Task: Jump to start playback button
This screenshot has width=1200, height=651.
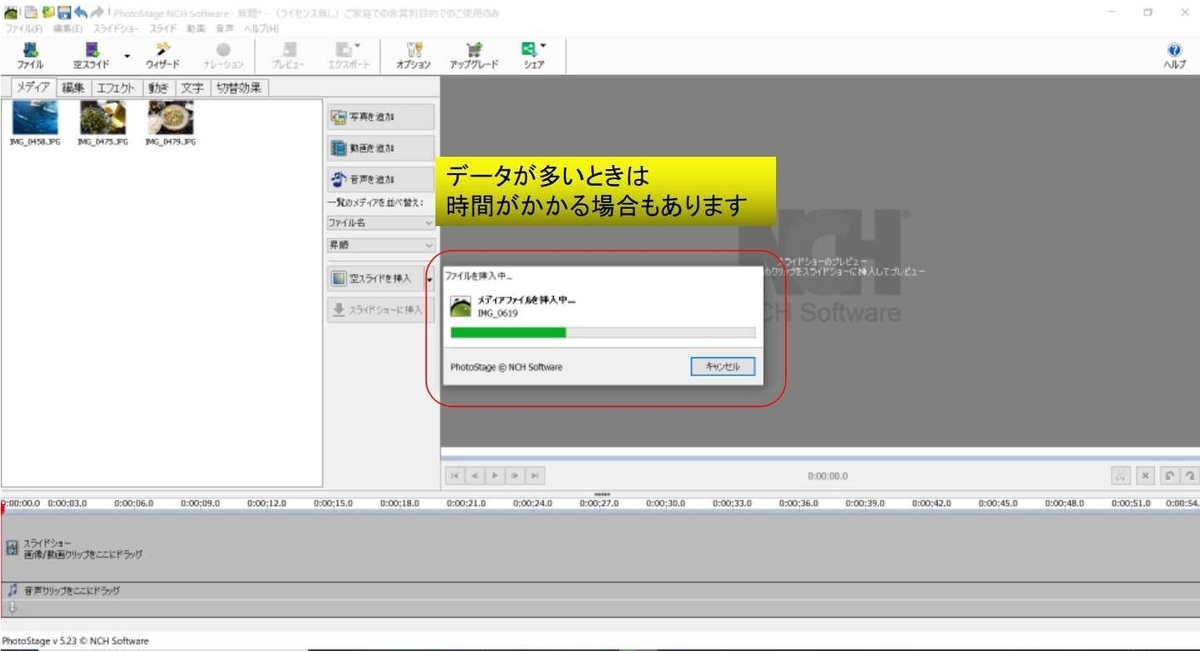Action: [x=455, y=476]
